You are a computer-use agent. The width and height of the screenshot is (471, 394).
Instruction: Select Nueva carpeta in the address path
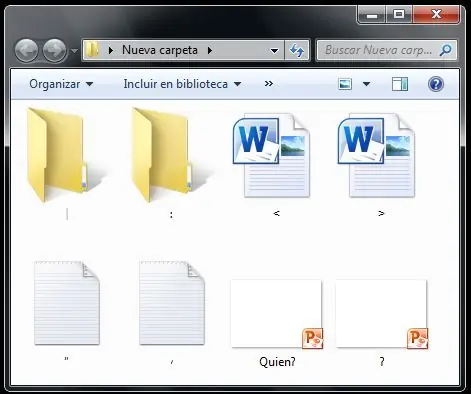pyautogui.click(x=160, y=50)
